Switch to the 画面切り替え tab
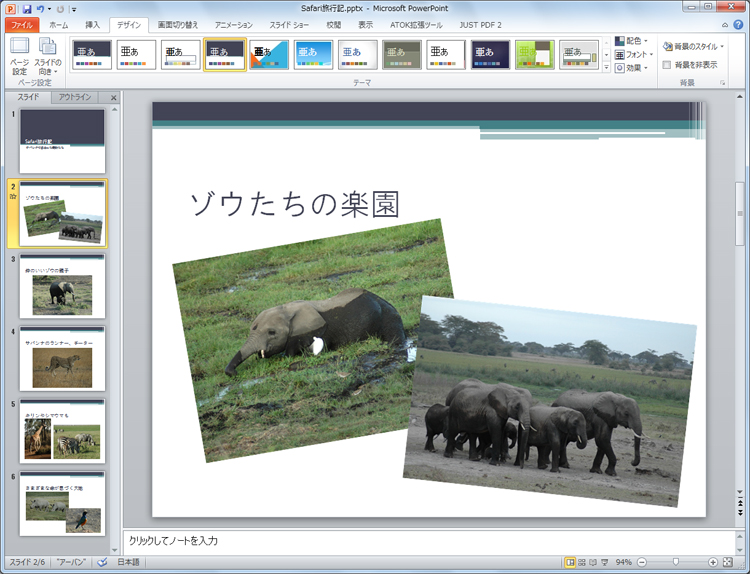Screen dimensions: 750x574 pos(178,25)
